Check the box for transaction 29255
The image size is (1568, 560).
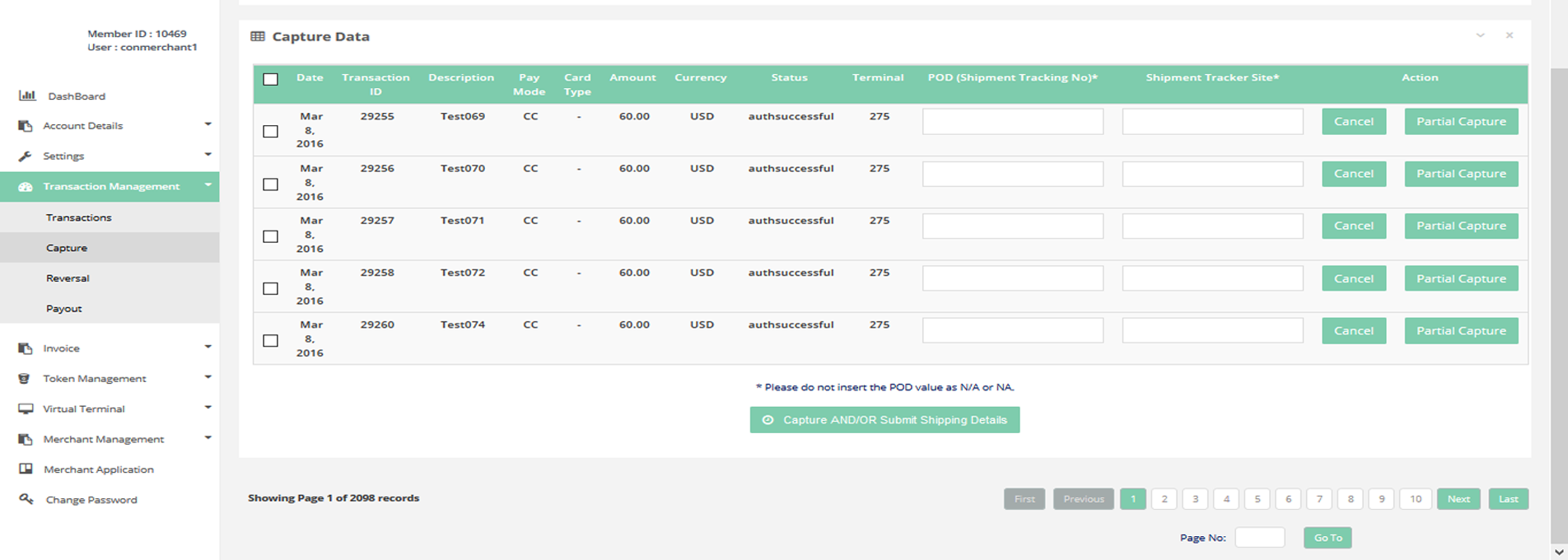click(270, 131)
